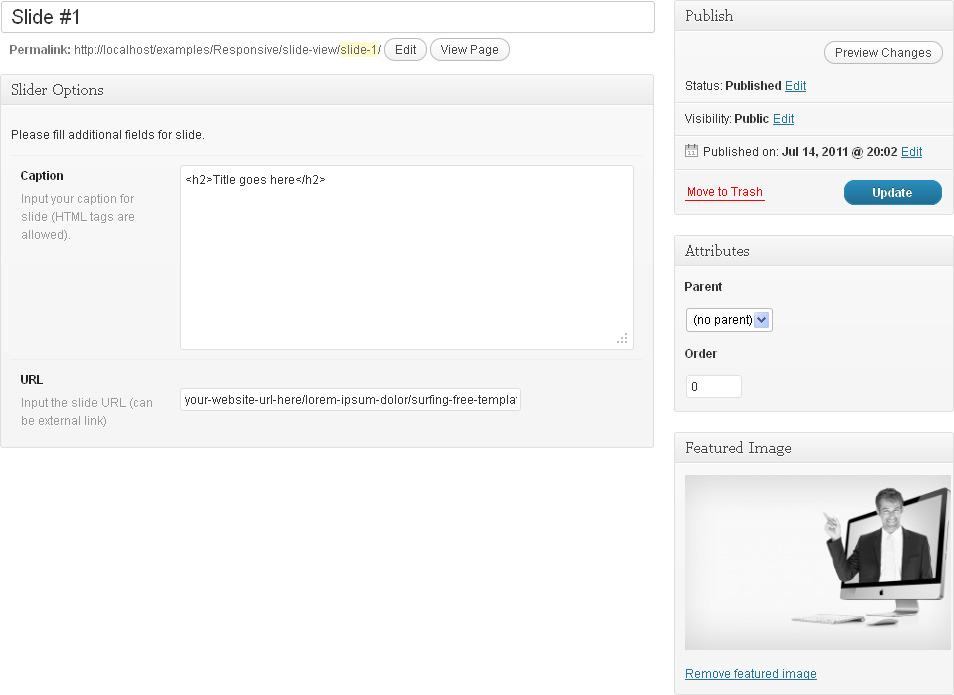Click Remove featured image link
954x695 pixels.
750,674
